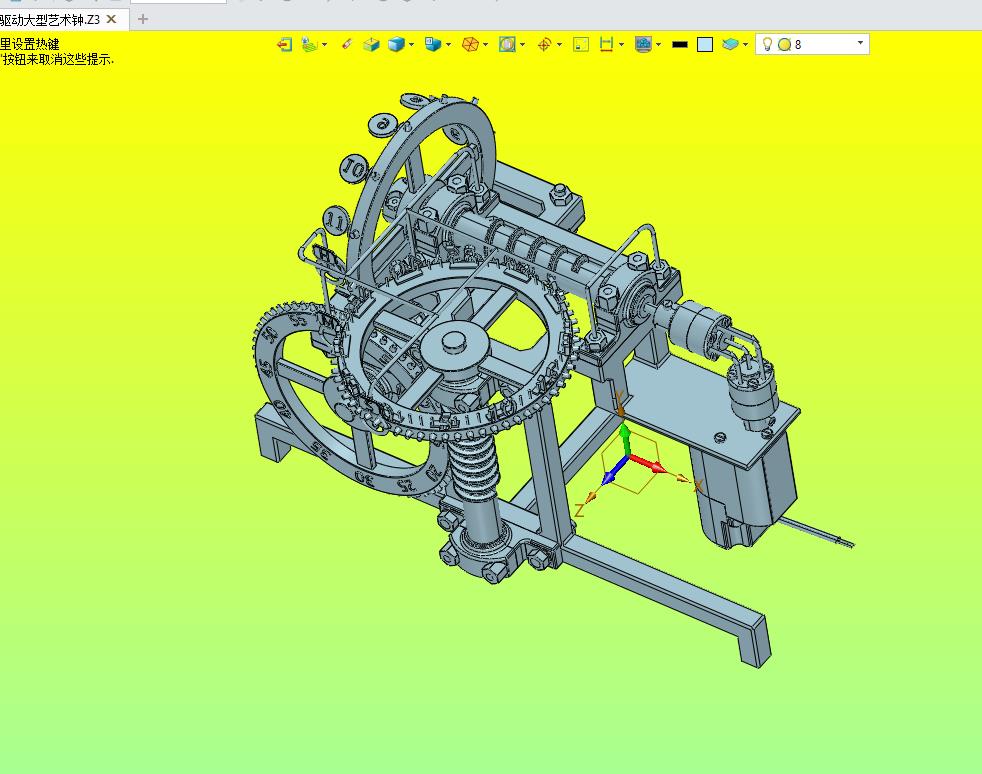Click the shaded blue cube display icon

coord(396,44)
